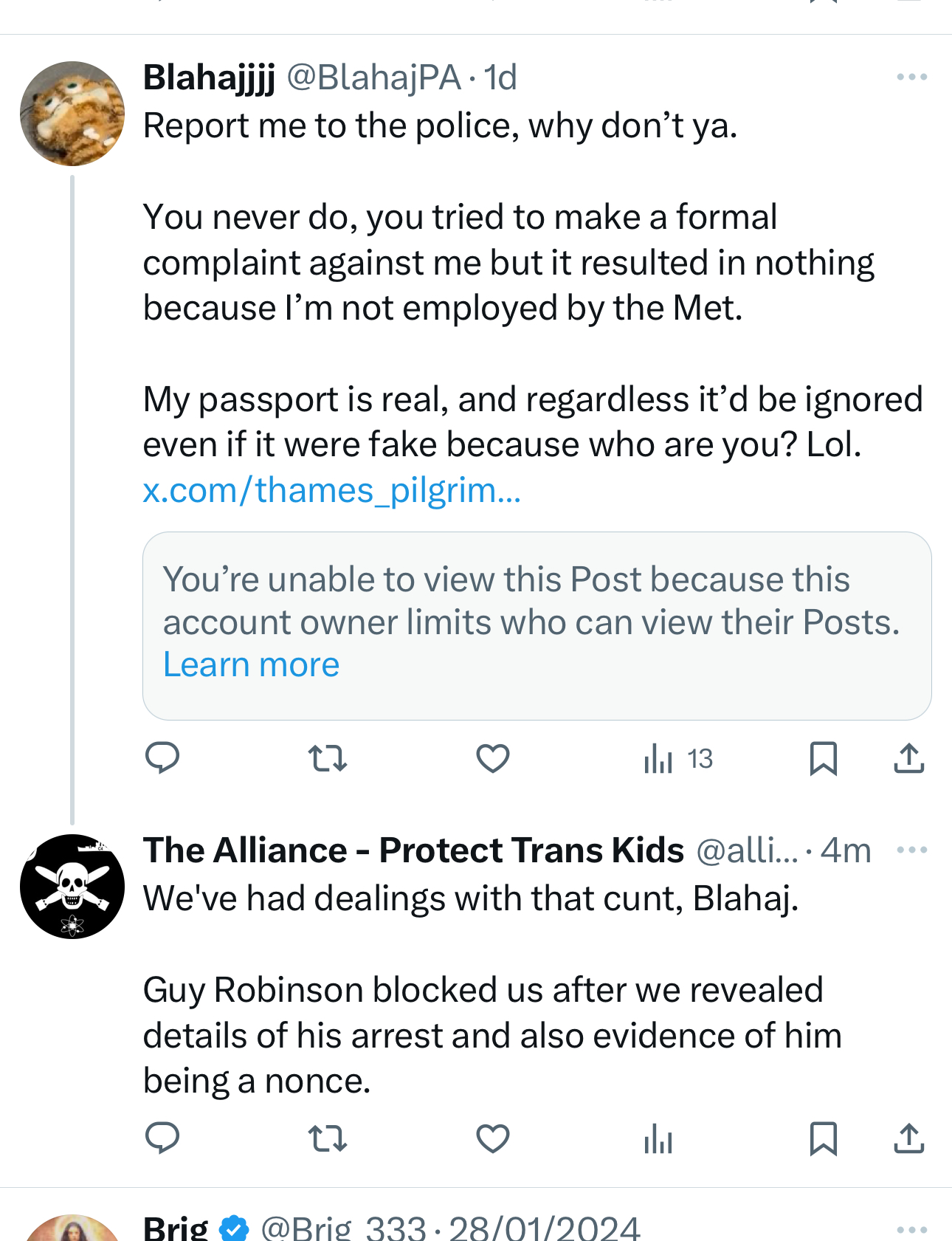The image size is (952, 1241).
Task: Open more options for Blahajjjj's post
Action: point(911,77)
